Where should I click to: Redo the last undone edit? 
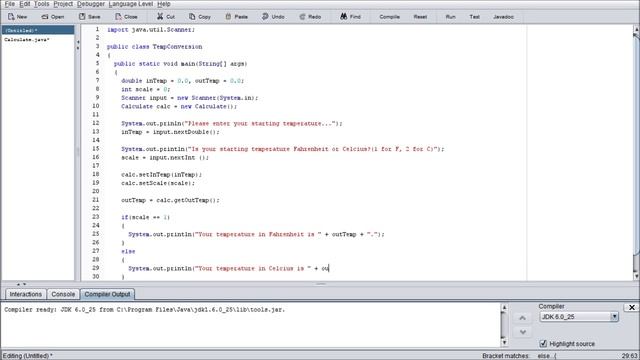(x=310, y=17)
